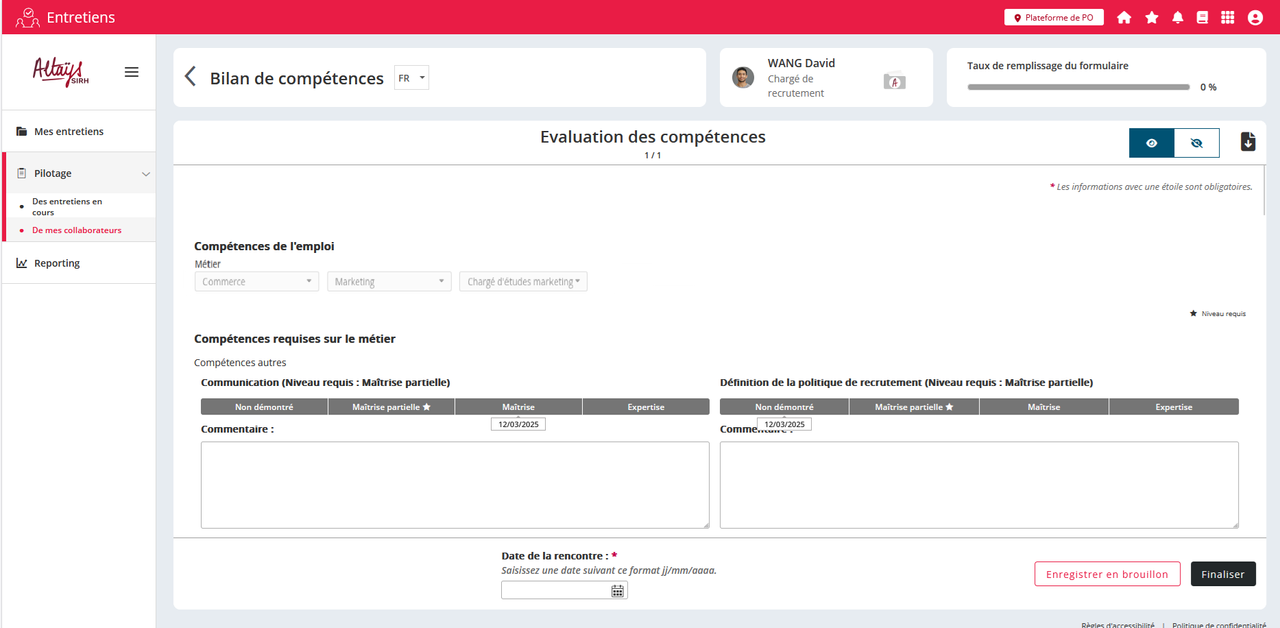1280x628 pixels.
Task: Click the Finaliser button
Action: [x=1222, y=574]
